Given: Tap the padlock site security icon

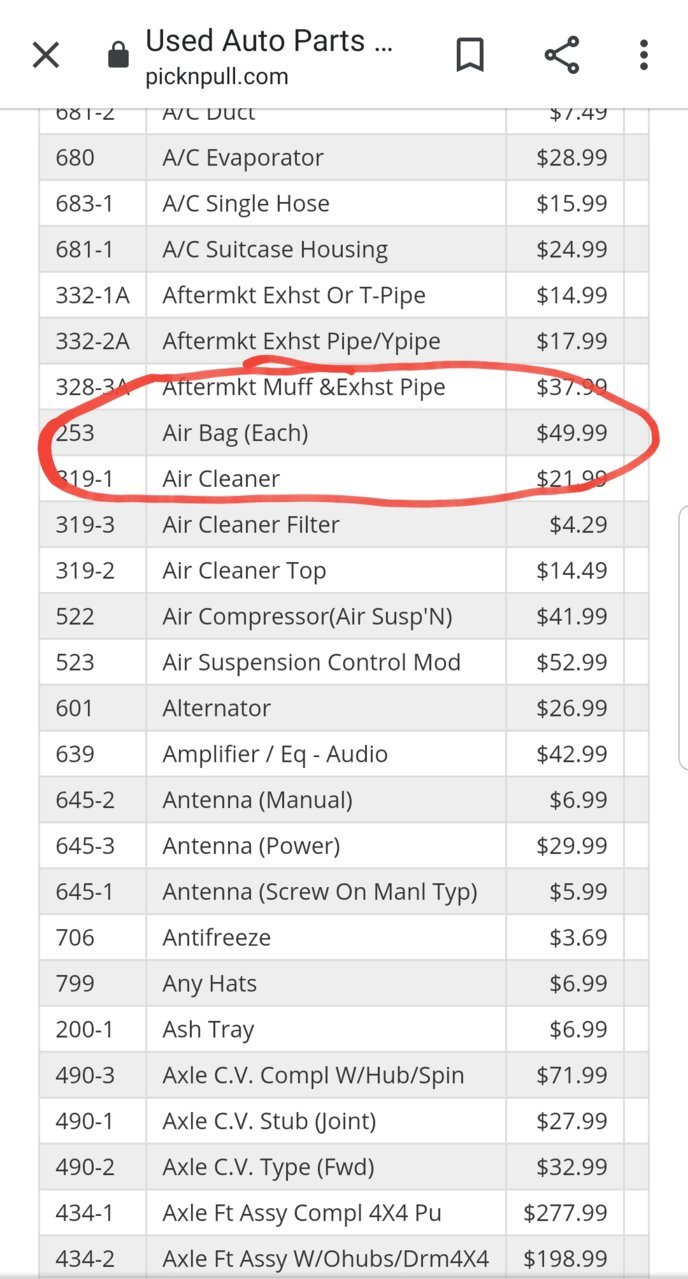Looking at the screenshot, I should (118, 56).
